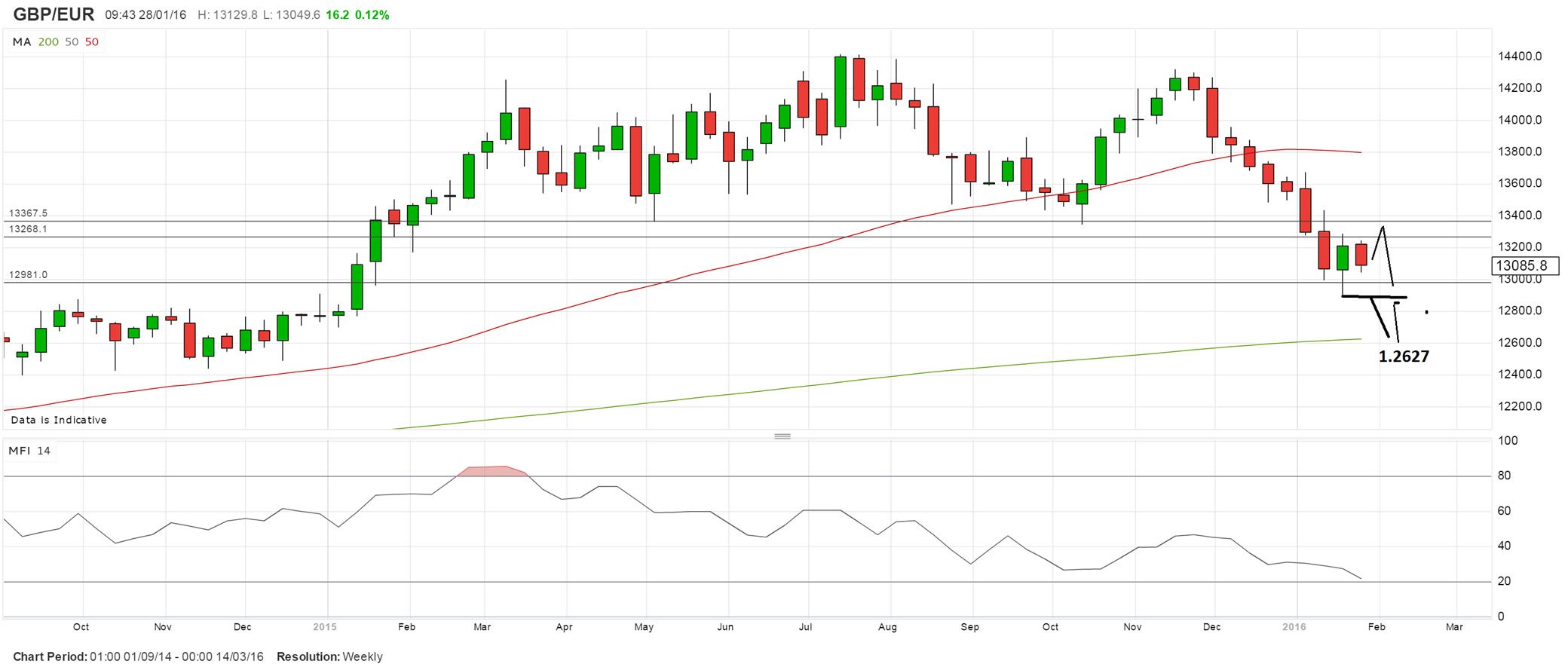Select the MFI 14 indicator label
This screenshot has height=664, width=1568.
tap(29, 451)
